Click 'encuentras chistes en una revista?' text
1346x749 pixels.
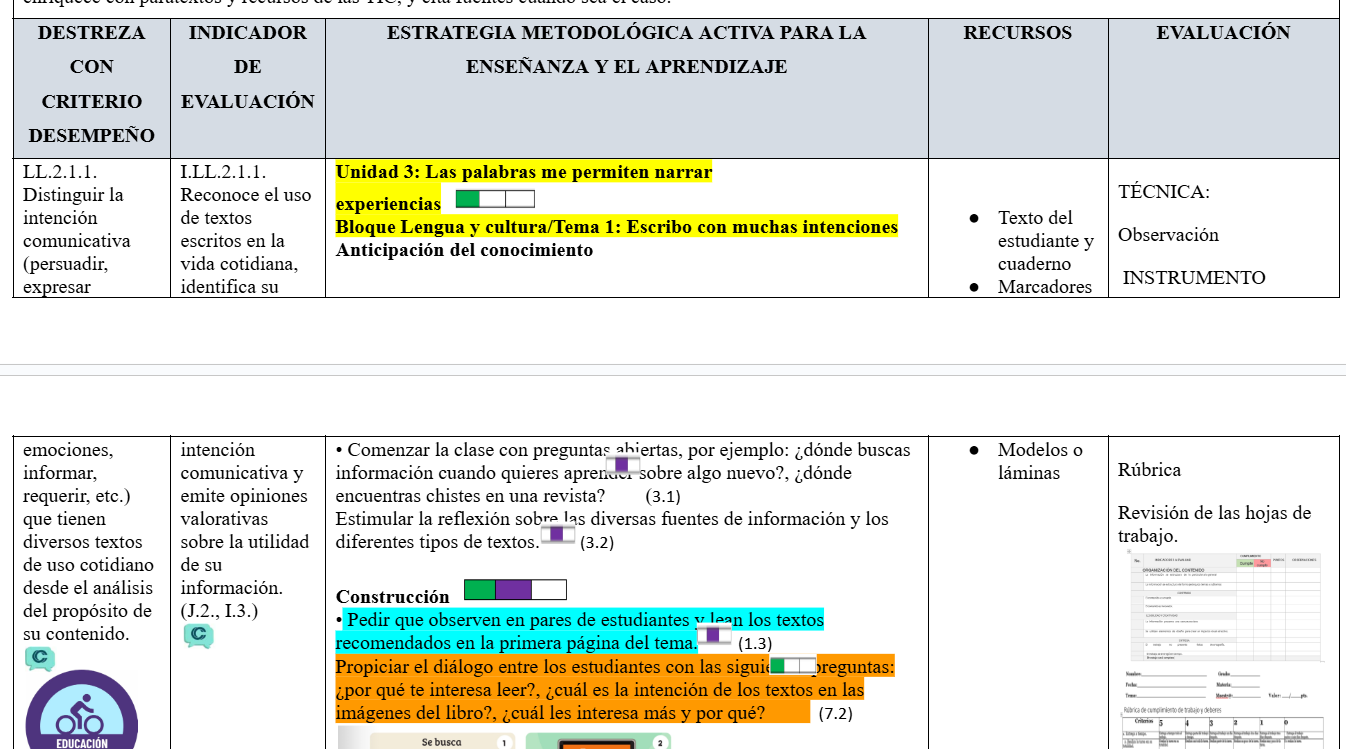point(470,496)
